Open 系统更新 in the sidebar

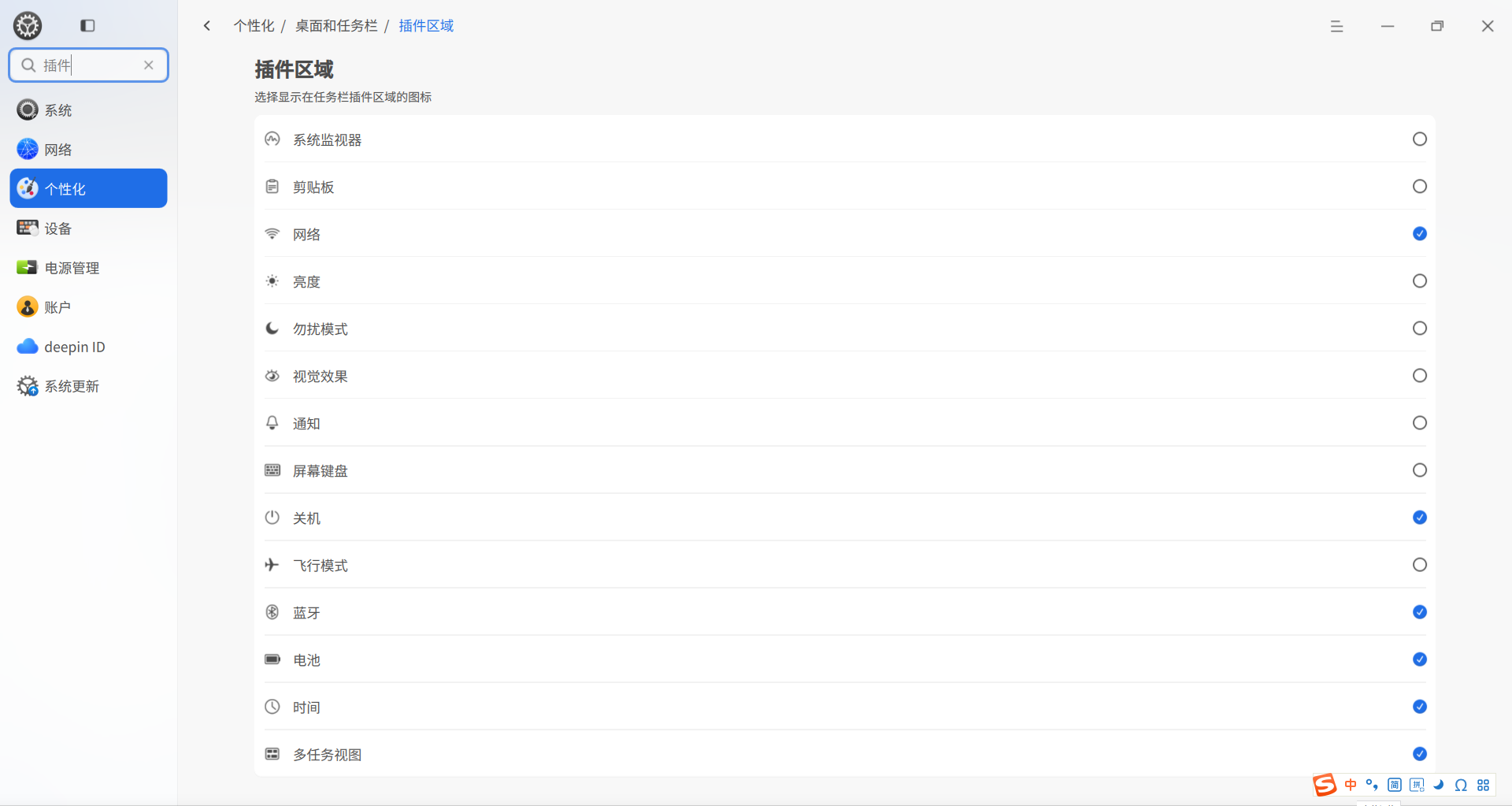coord(88,385)
